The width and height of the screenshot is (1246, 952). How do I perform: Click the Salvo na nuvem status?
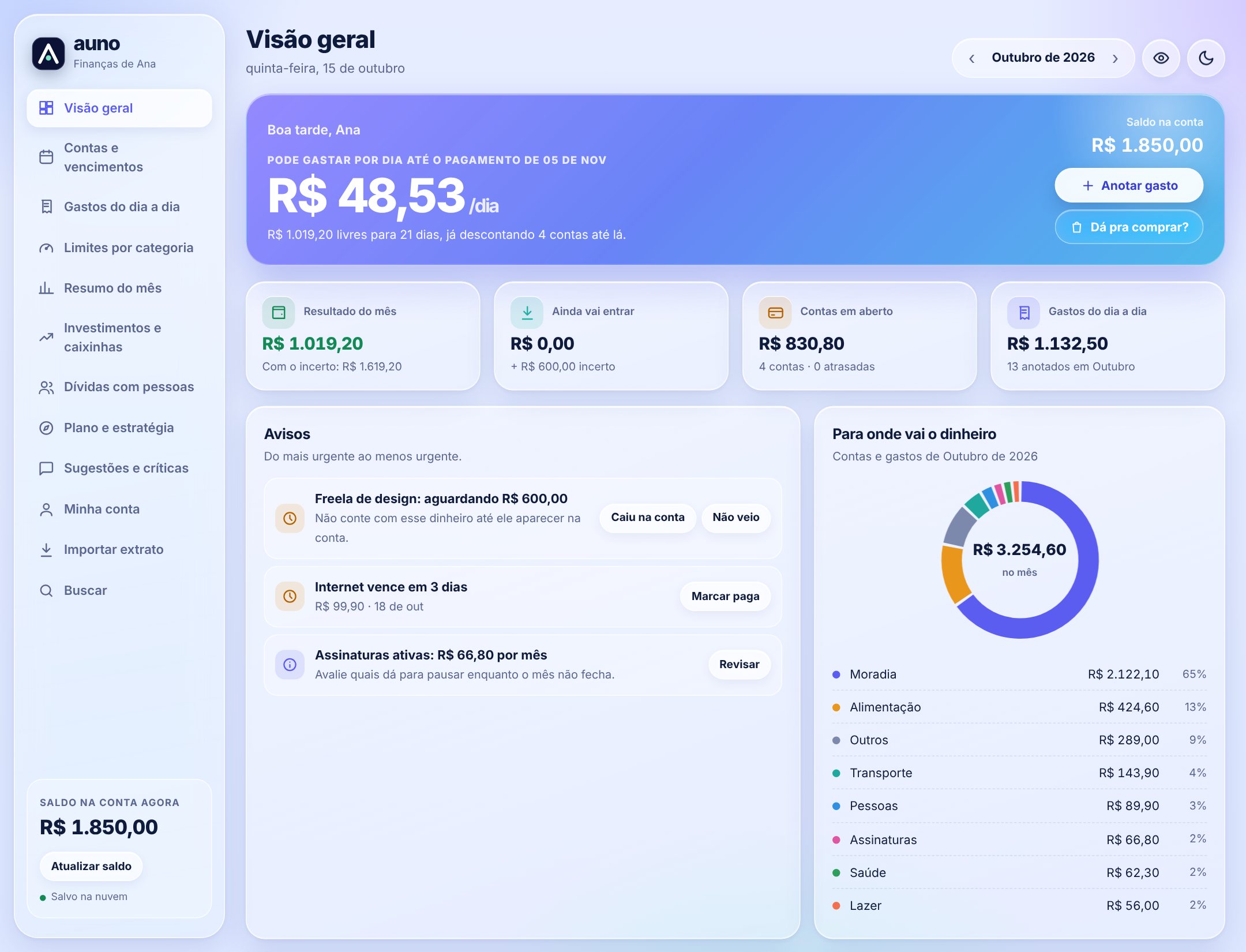pos(84,897)
